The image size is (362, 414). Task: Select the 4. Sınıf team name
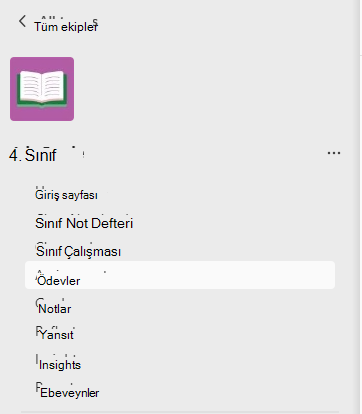click(33, 155)
